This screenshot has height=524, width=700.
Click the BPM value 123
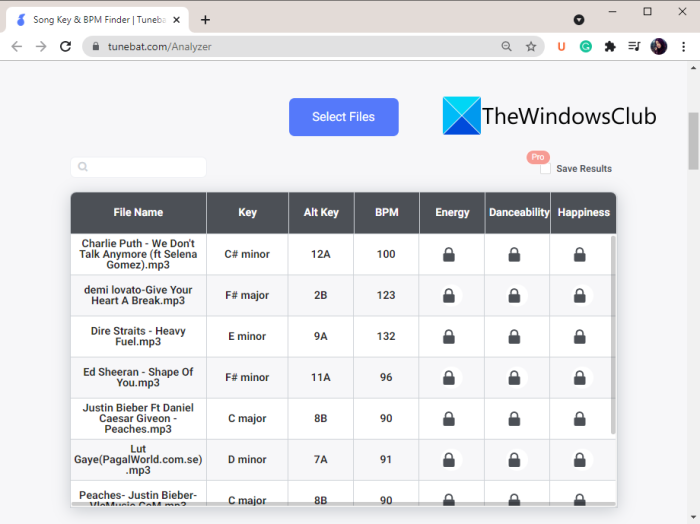386,295
